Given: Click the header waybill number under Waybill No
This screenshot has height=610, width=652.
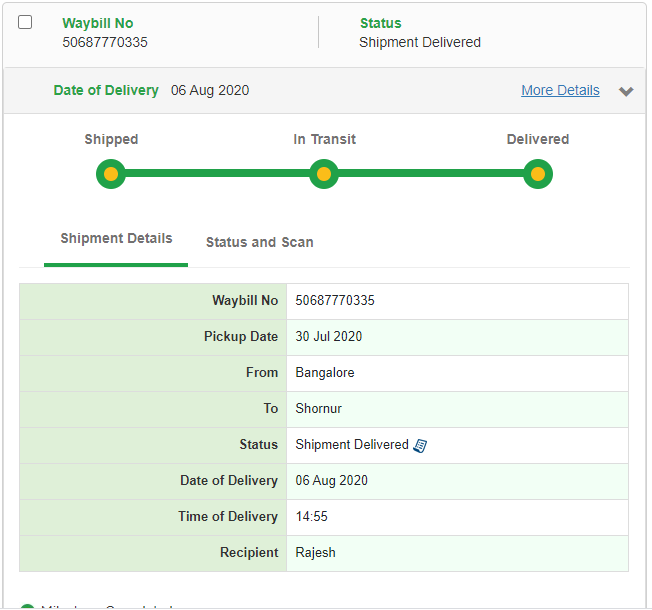Looking at the screenshot, I should click(105, 42).
